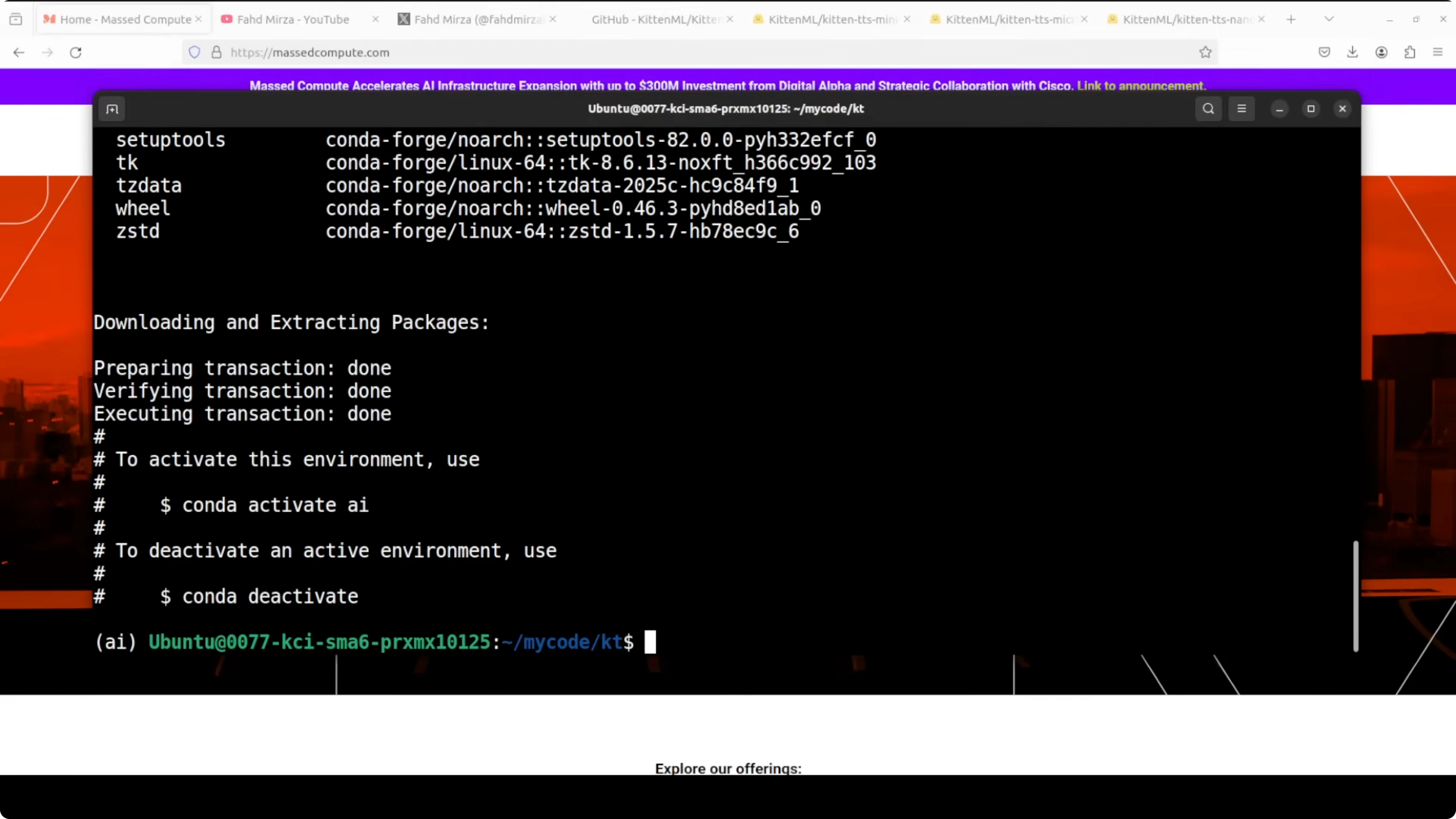Screen dimensions: 1456x819
Task: Open the extensions puzzle icon
Action: pyautogui.click(x=1410, y=53)
